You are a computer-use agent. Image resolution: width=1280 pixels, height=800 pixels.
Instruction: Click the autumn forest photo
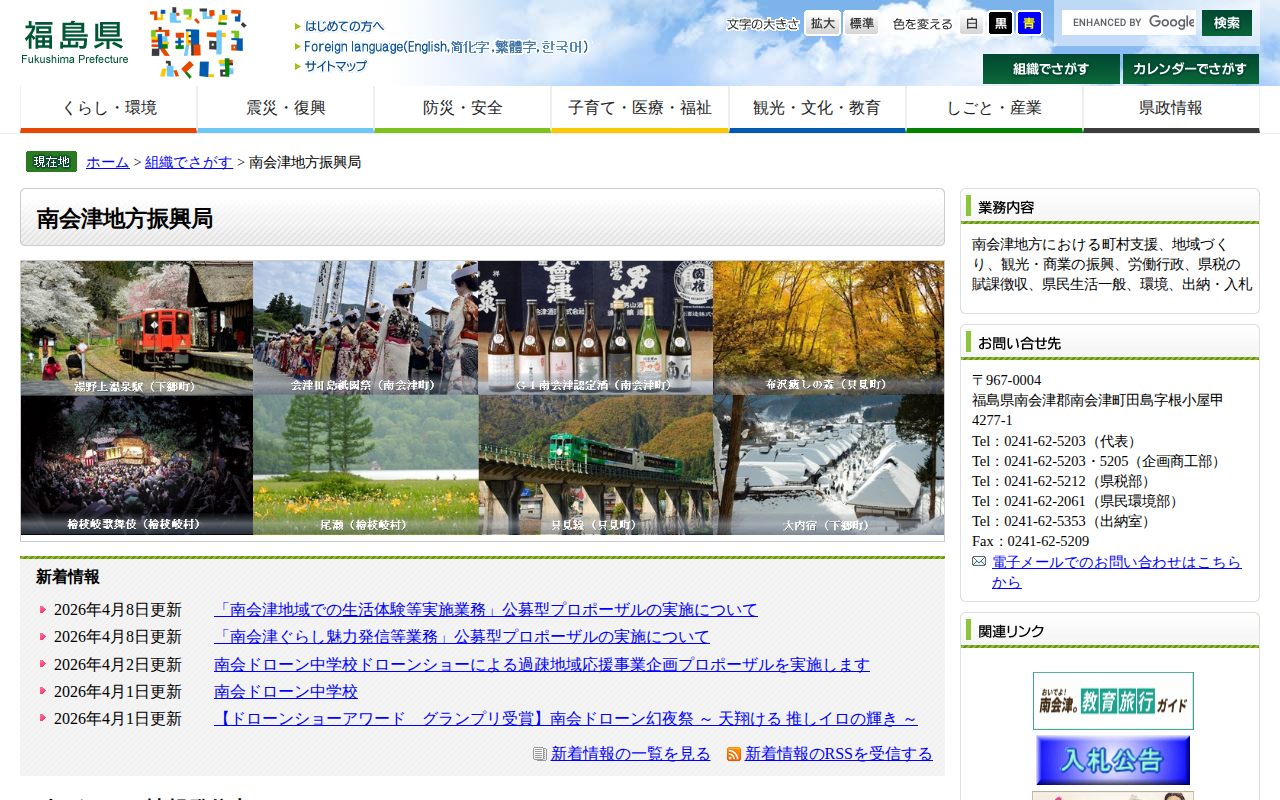[x=828, y=328]
